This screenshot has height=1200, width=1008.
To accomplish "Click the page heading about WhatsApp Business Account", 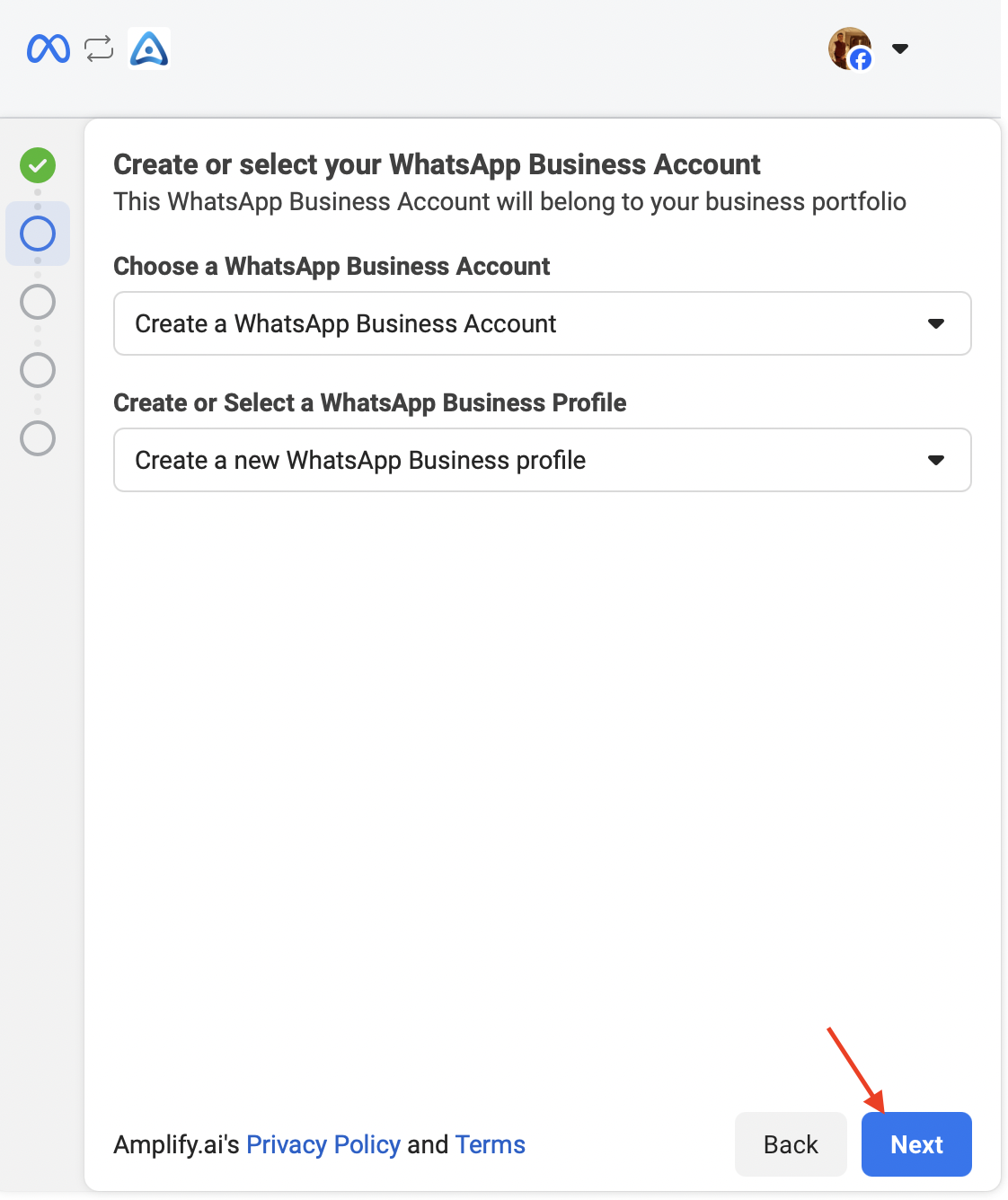I will (x=437, y=164).
